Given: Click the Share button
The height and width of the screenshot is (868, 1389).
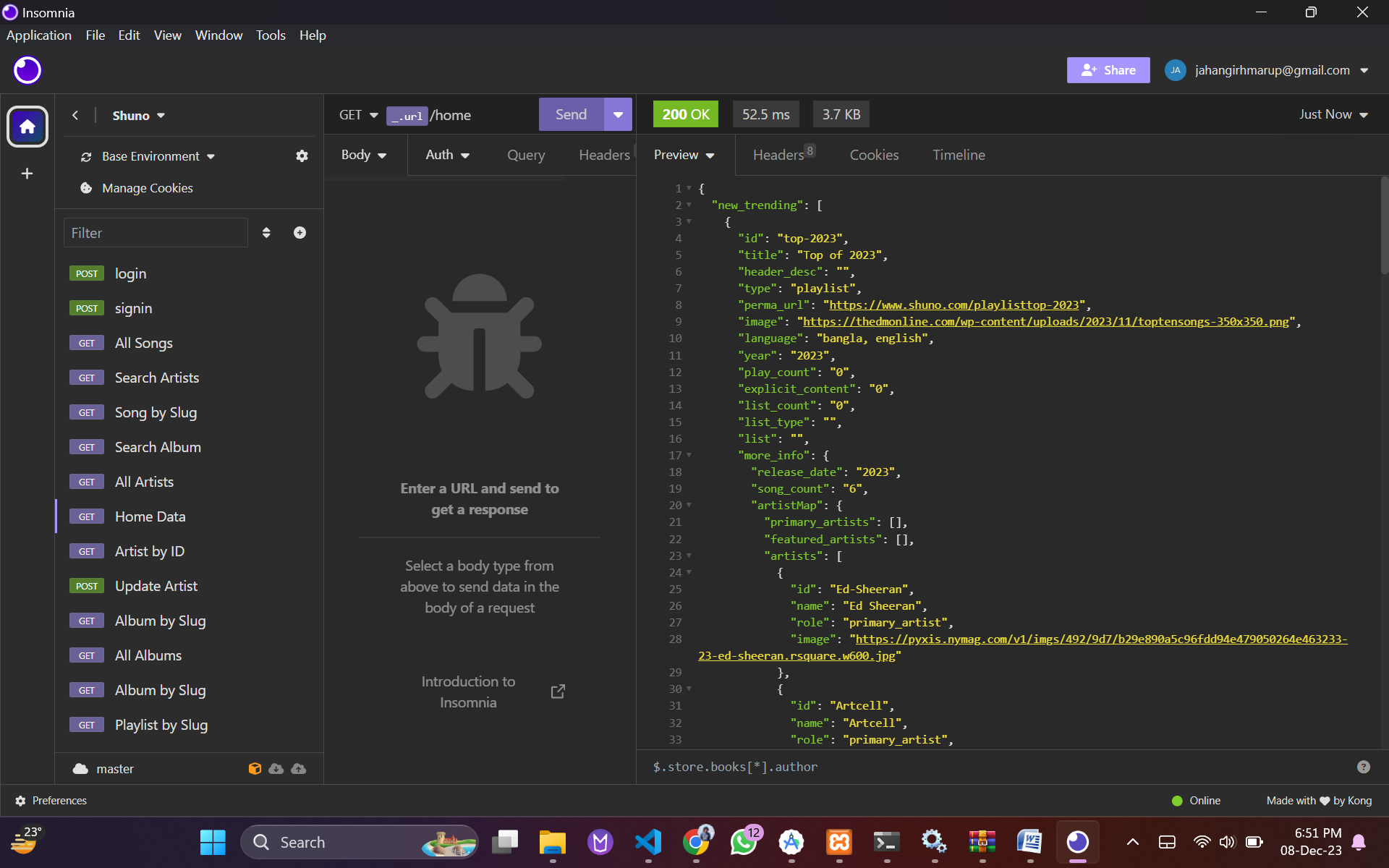Looking at the screenshot, I should pyautogui.click(x=1108, y=70).
